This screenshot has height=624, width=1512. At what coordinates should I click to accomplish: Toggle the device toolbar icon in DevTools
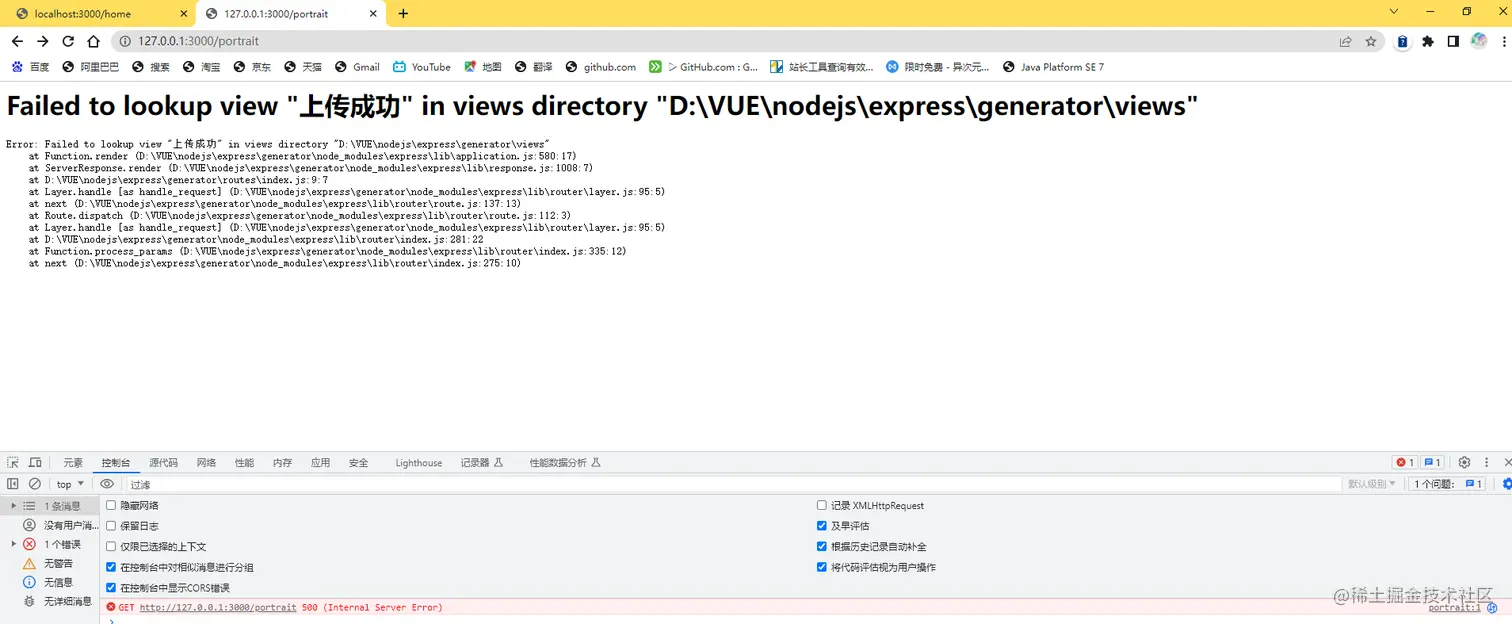point(35,462)
